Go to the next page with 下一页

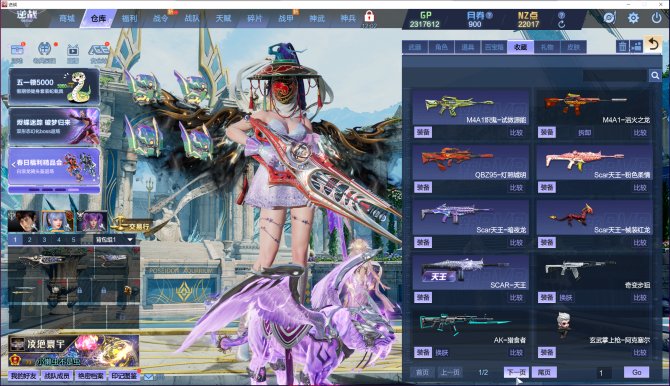point(516,372)
